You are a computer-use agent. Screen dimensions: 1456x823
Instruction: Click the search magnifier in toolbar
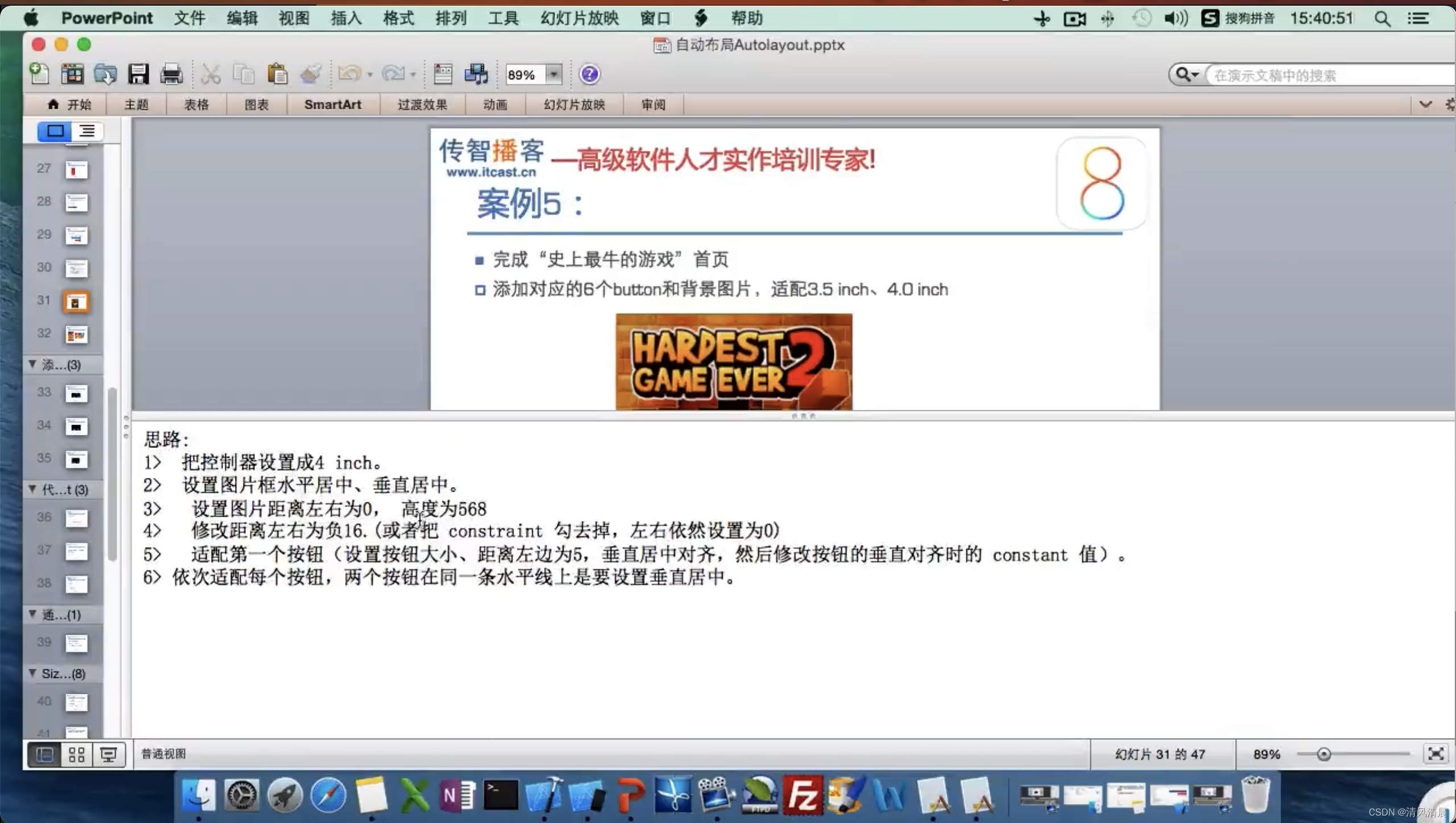(1183, 75)
